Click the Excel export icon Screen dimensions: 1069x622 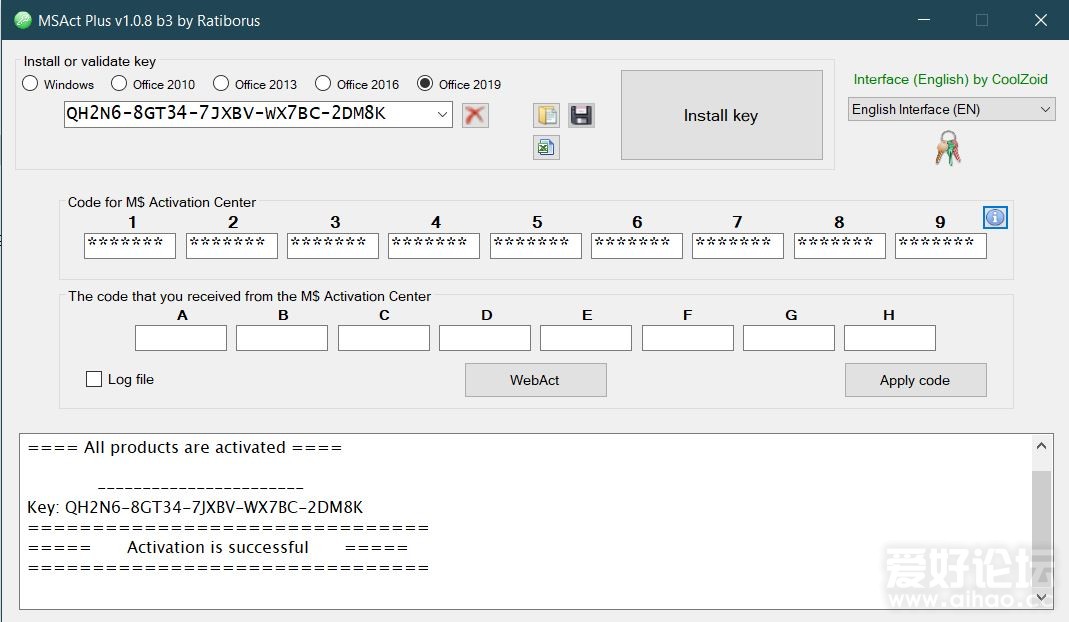[546, 148]
